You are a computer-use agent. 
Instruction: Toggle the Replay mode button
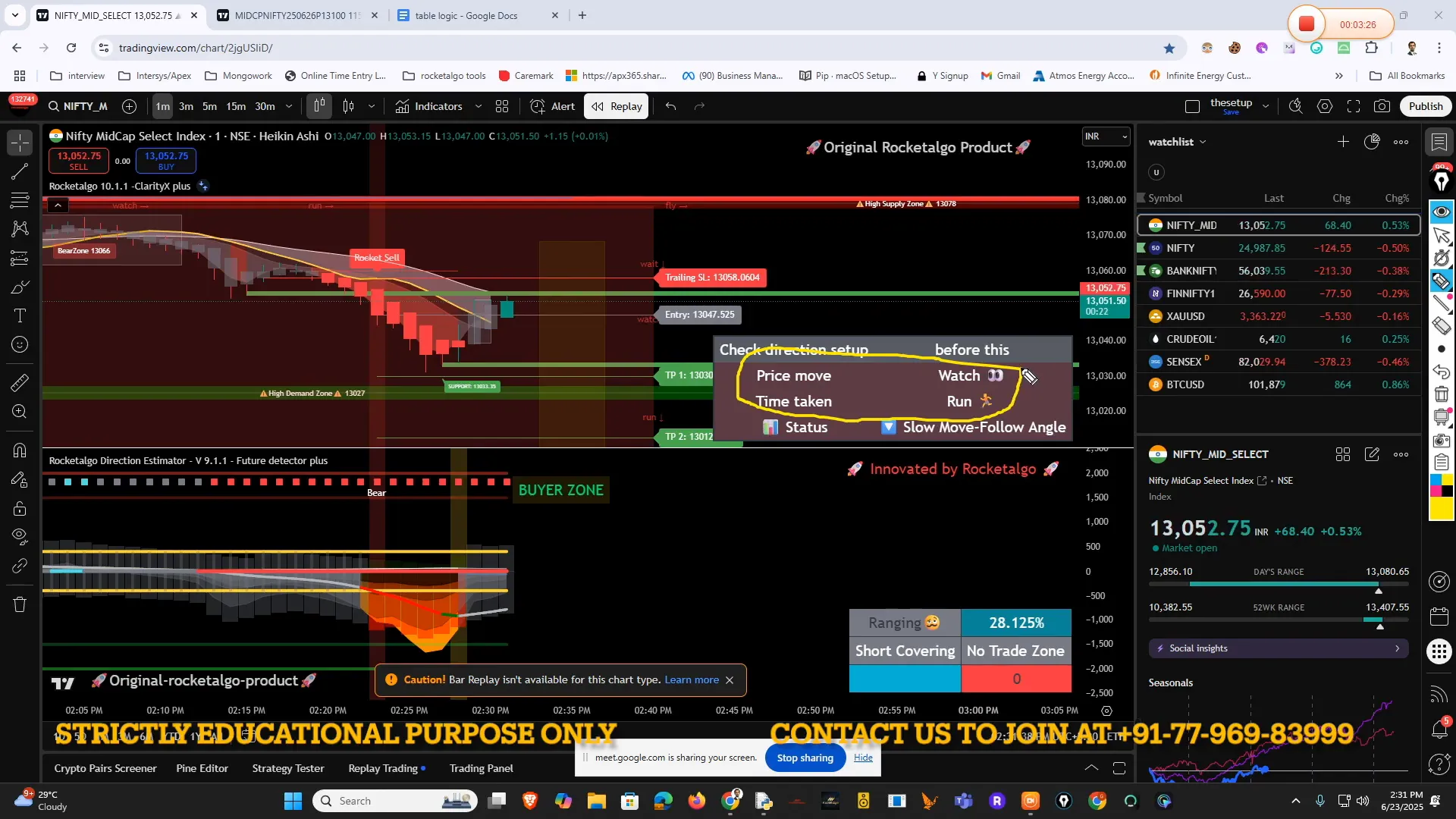pos(617,106)
